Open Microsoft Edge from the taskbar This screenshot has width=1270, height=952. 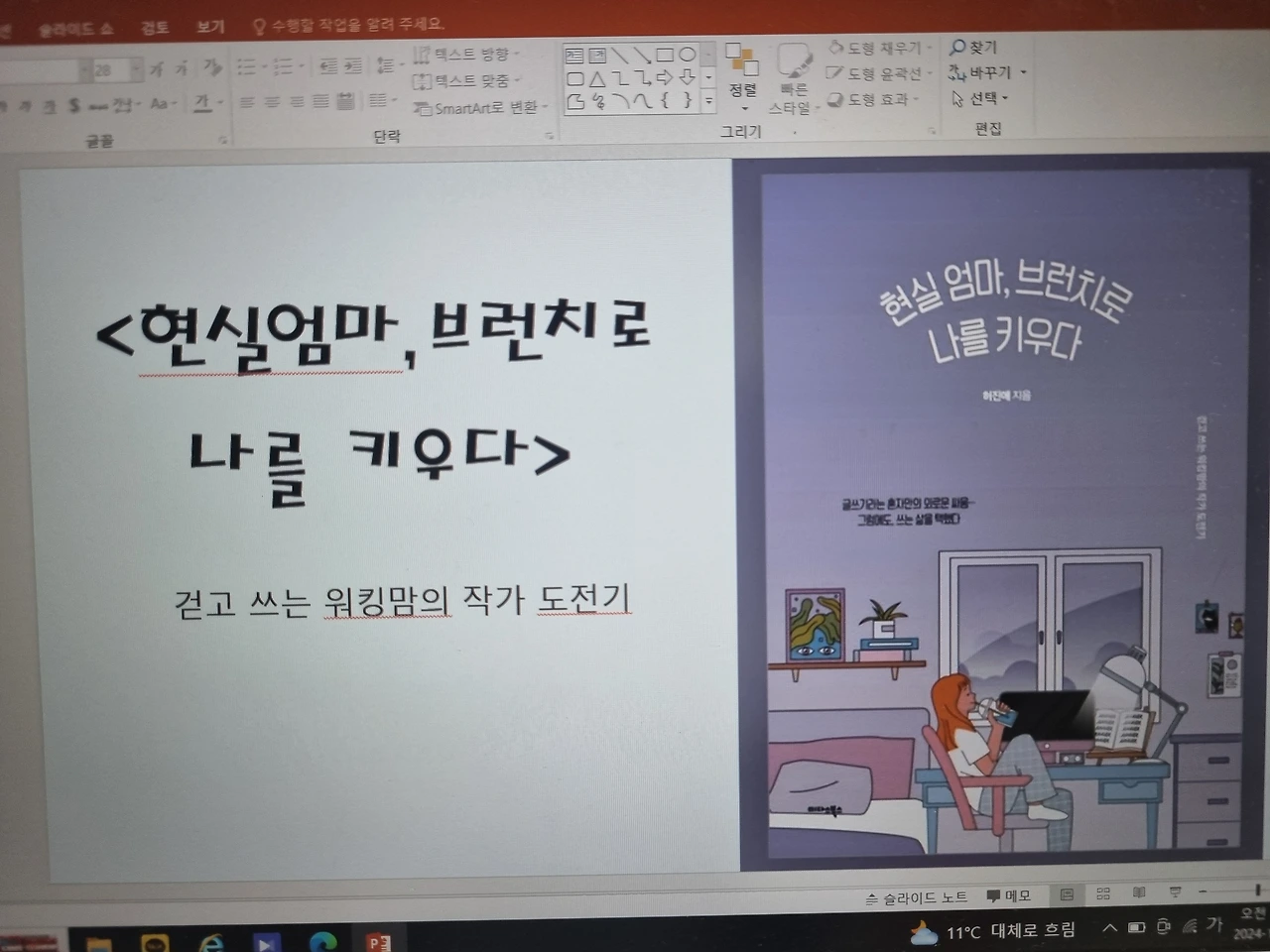322,942
